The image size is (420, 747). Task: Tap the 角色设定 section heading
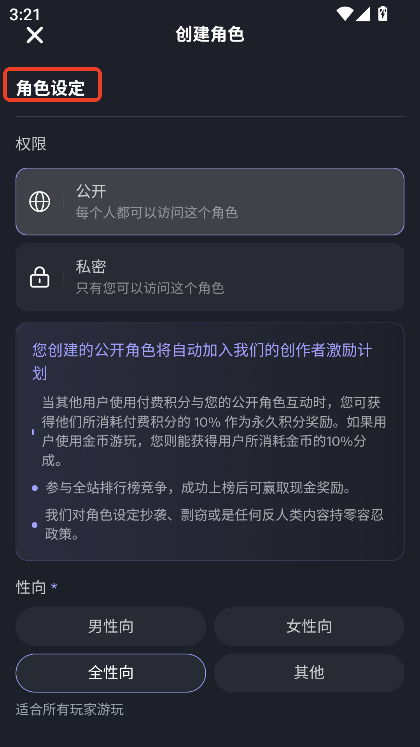pos(50,88)
